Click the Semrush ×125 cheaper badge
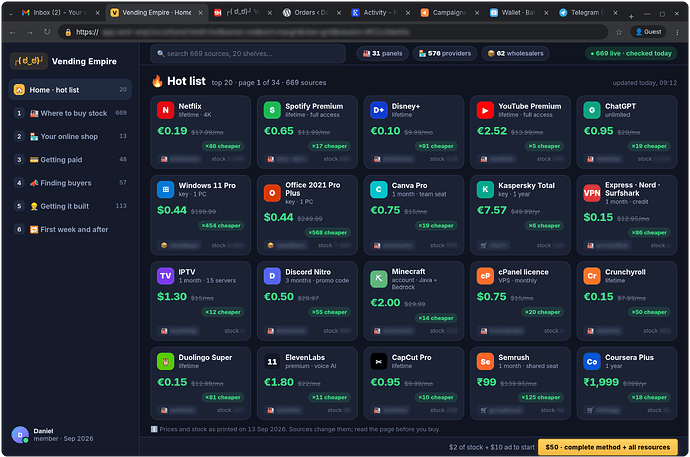690x457 pixels. [541, 397]
